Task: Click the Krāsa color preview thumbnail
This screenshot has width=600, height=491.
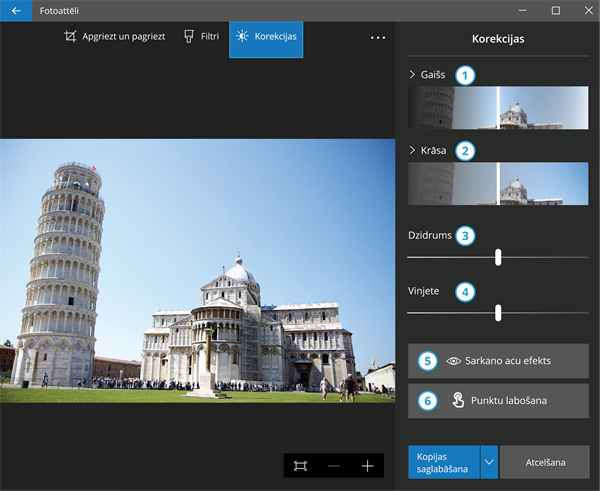Action: pyautogui.click(x=498, y=184)
